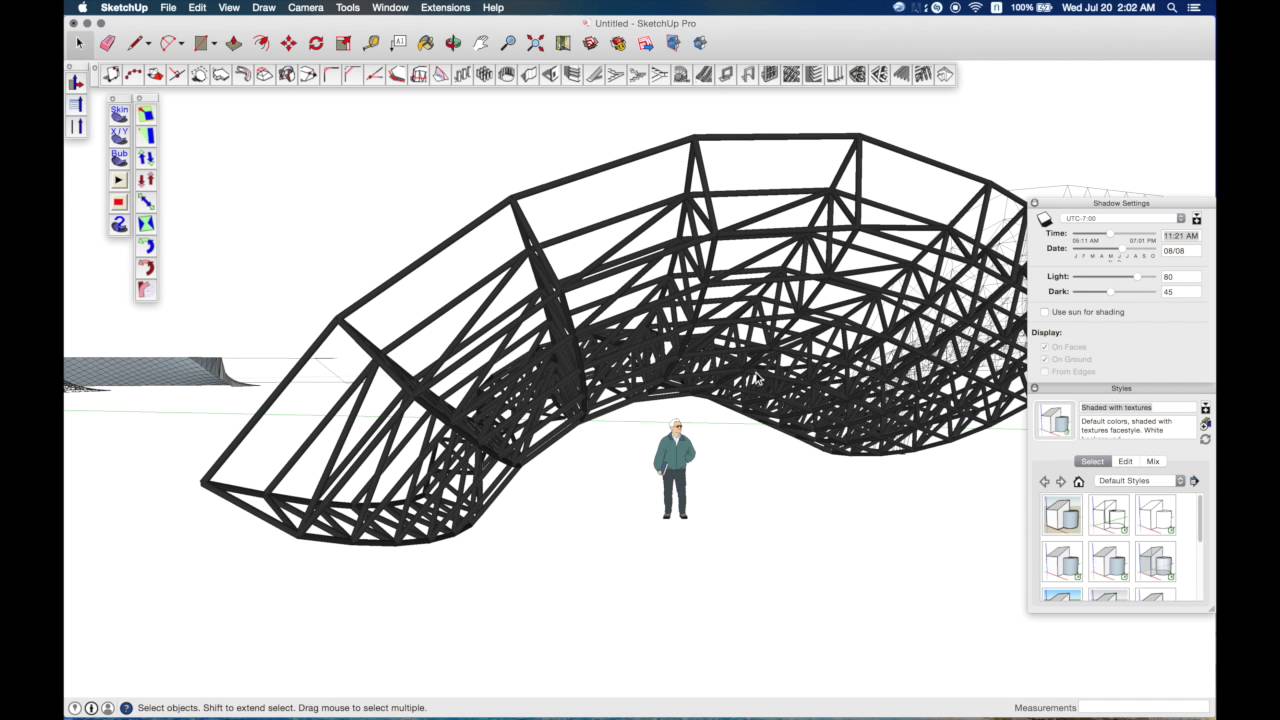Switch to the Mix tab in Styles
This screenshot has height=720, width=1280.
click(x=1153, y=461)
